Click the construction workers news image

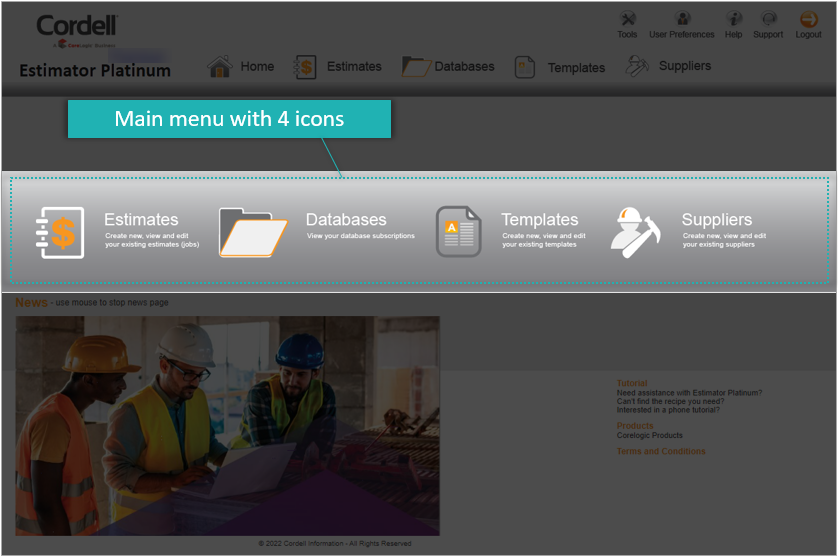click(x=228, y=426)
